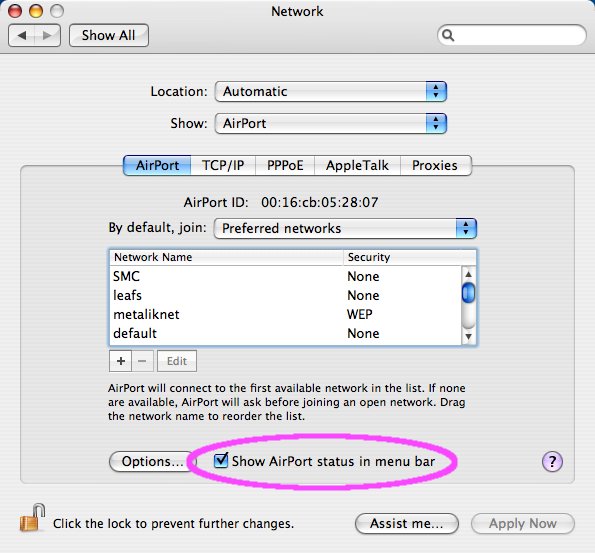The height and width of the screenshot is (553, 595).
Task: Click the red close window button
Action: coord(15,11)
